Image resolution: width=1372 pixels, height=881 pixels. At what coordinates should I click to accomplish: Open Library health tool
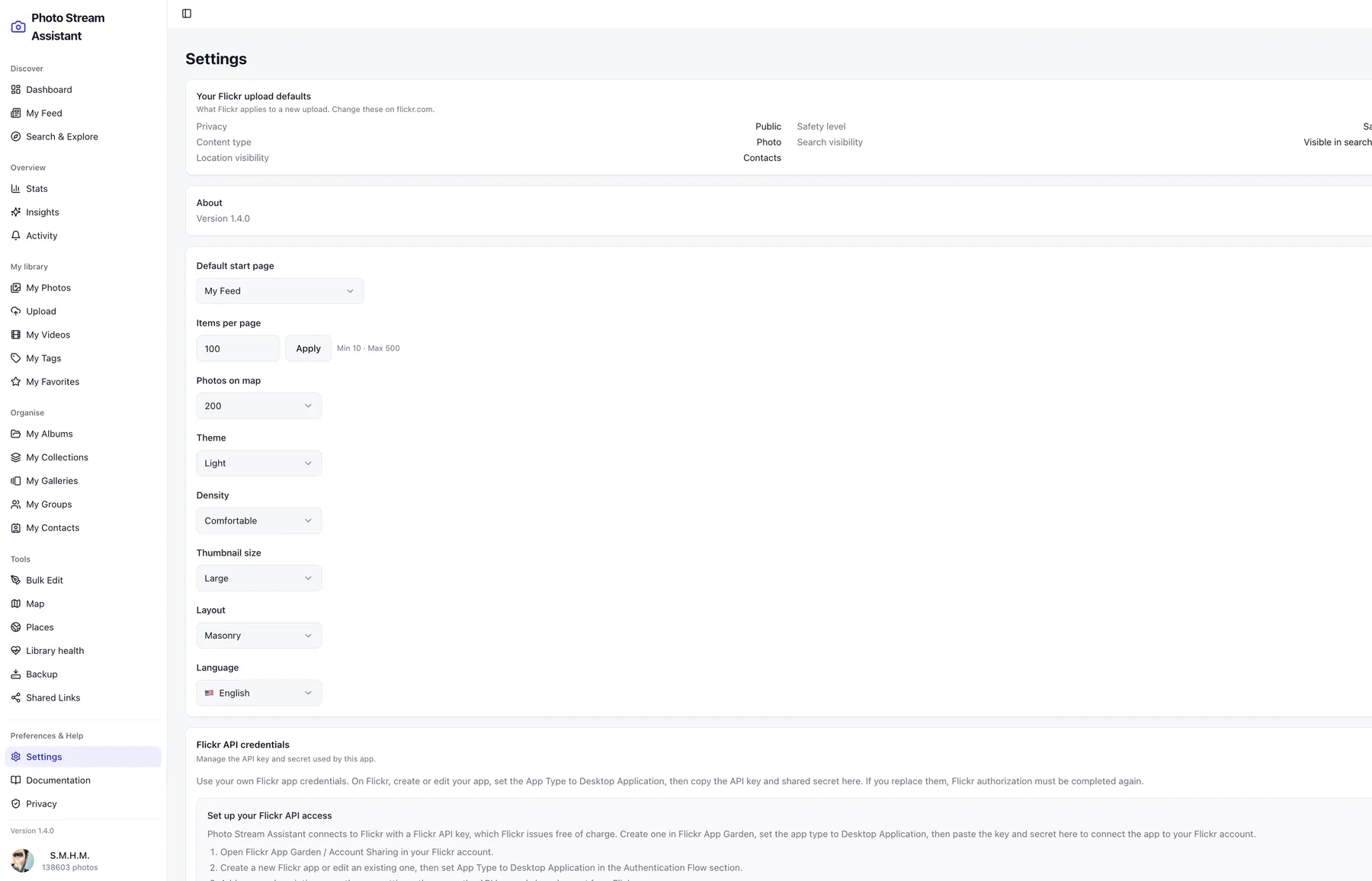tap(83, 651)
